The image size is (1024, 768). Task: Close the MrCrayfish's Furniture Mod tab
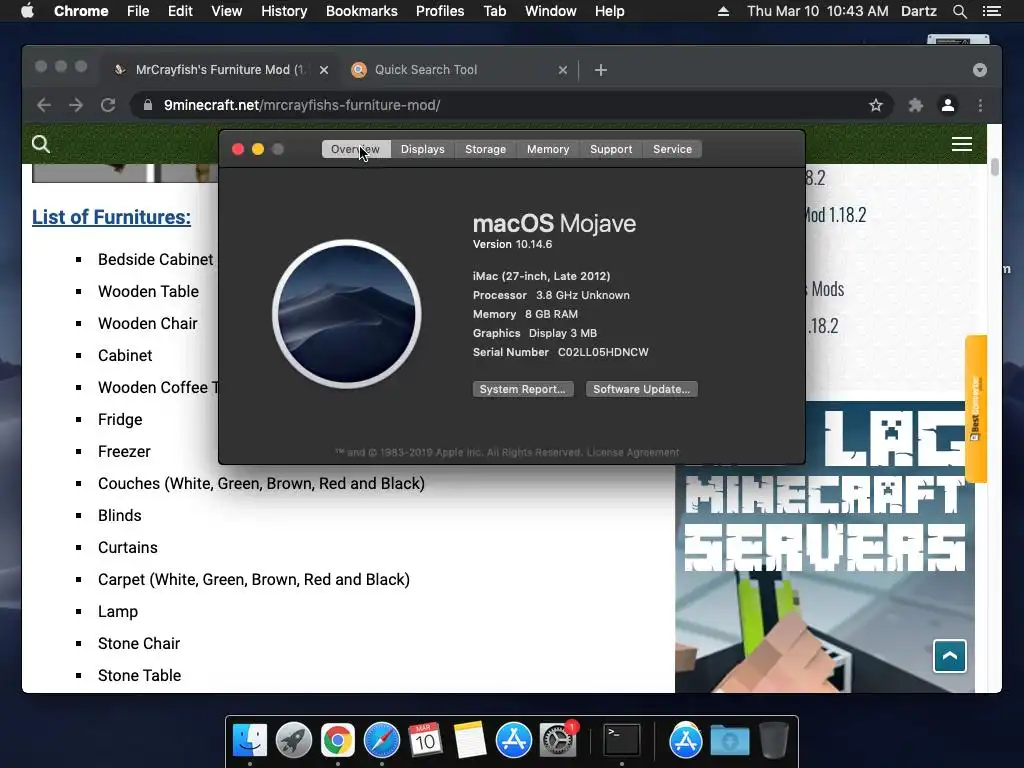point(324,70)
